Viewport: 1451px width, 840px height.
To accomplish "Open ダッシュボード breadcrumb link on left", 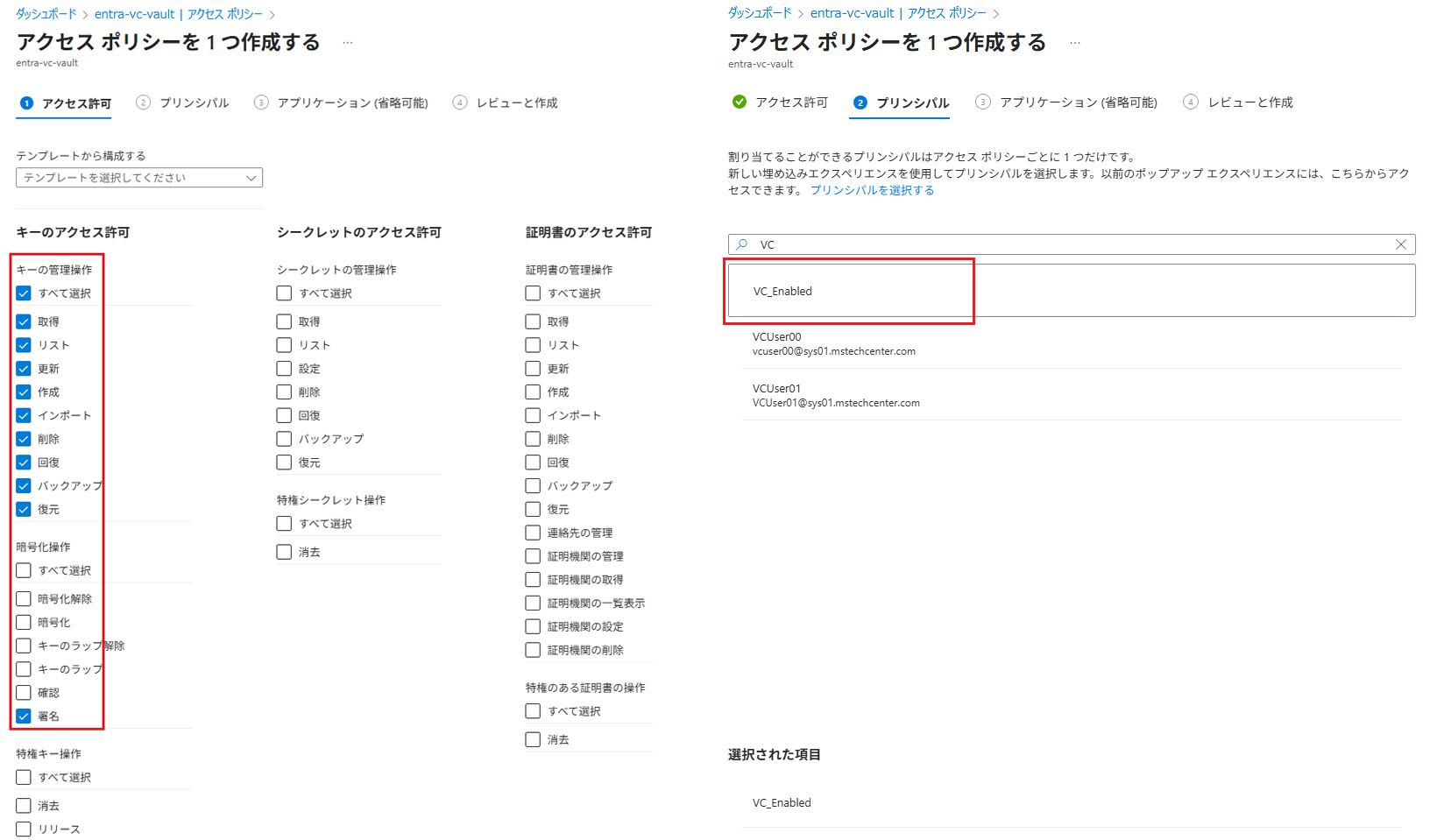I will (46, 14).
